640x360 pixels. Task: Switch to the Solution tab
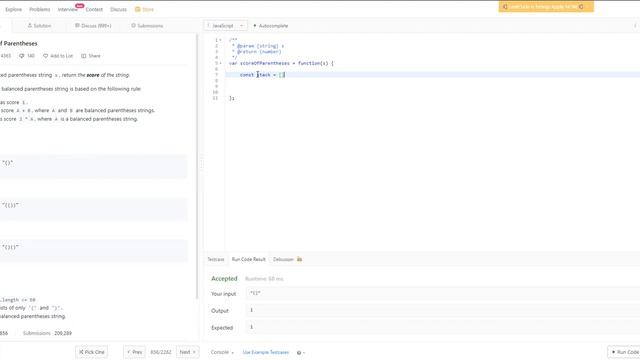(39, 26)
